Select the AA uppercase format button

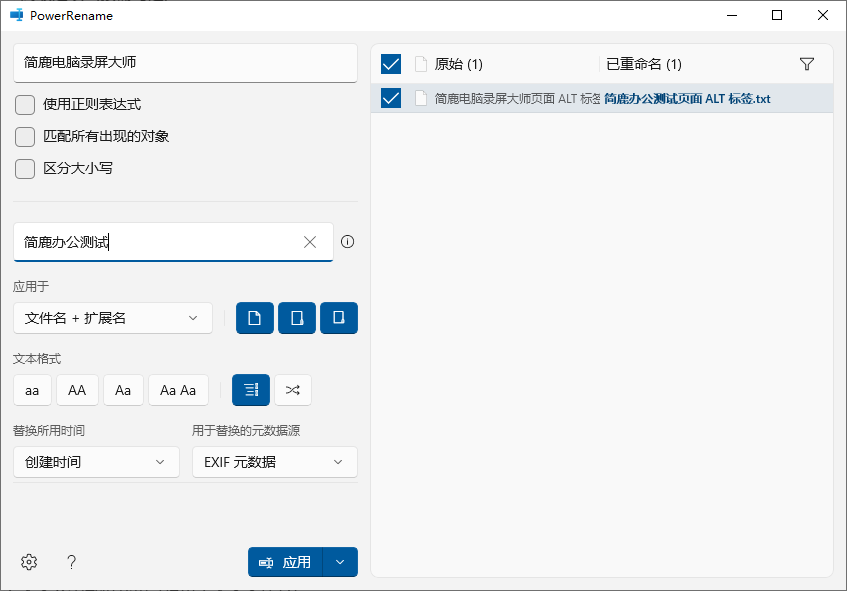77,390
